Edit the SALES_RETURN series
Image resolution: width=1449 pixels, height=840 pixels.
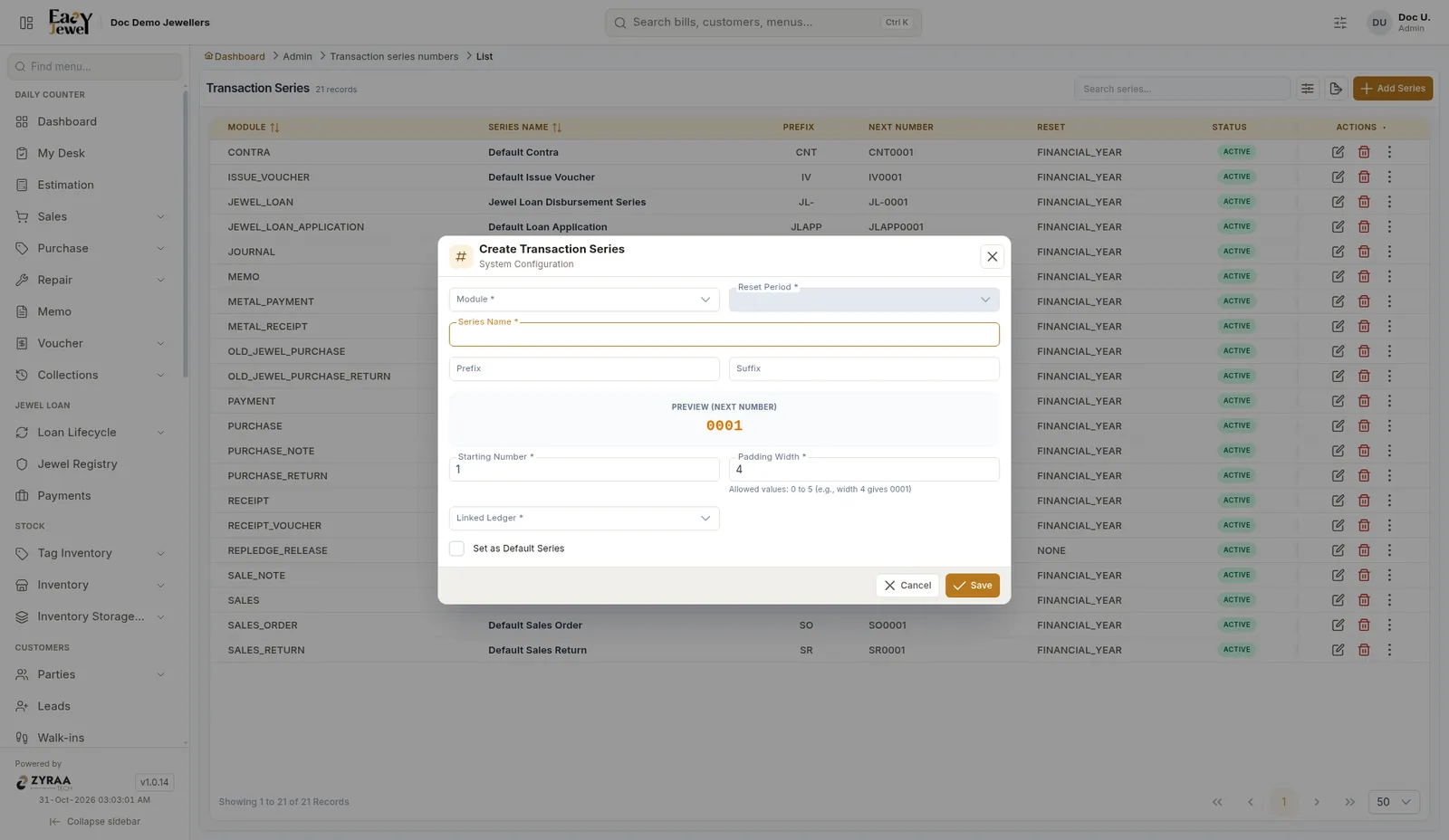1338,650
